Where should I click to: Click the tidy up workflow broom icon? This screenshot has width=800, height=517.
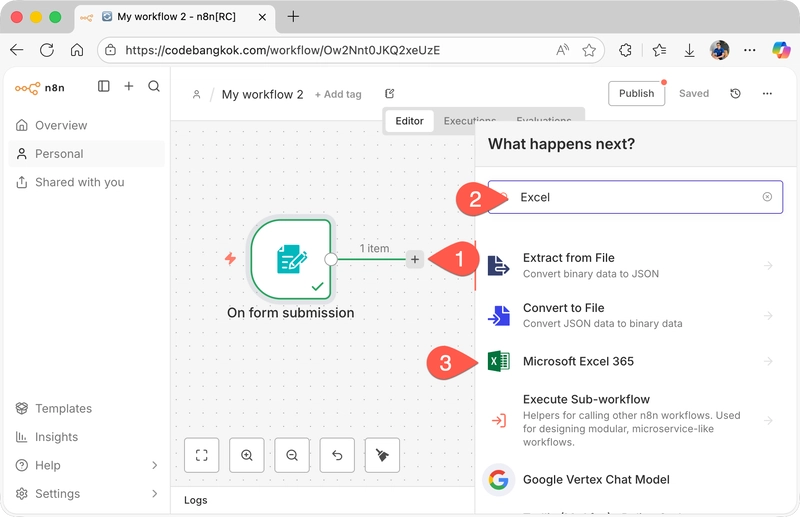click(x=382, y=455)
